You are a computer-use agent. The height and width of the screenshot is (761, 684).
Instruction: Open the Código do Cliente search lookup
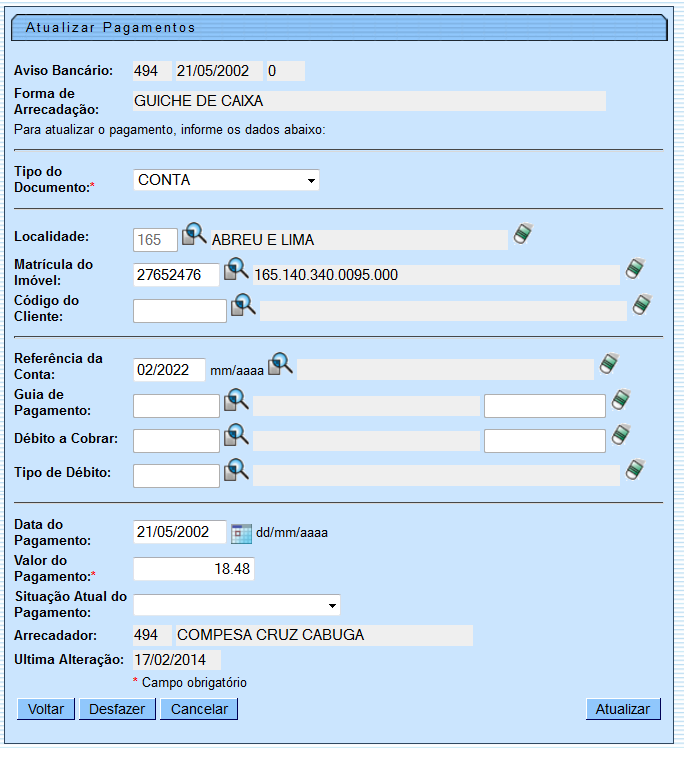(243, 305)
